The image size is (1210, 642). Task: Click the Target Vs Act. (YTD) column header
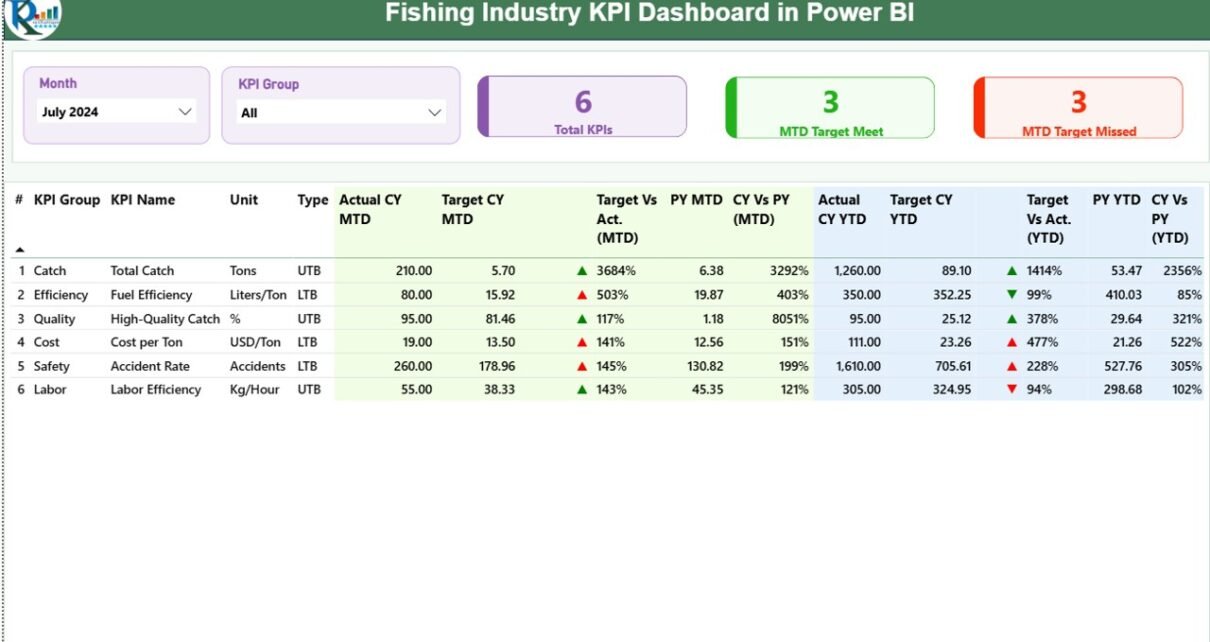(1048, 219)
